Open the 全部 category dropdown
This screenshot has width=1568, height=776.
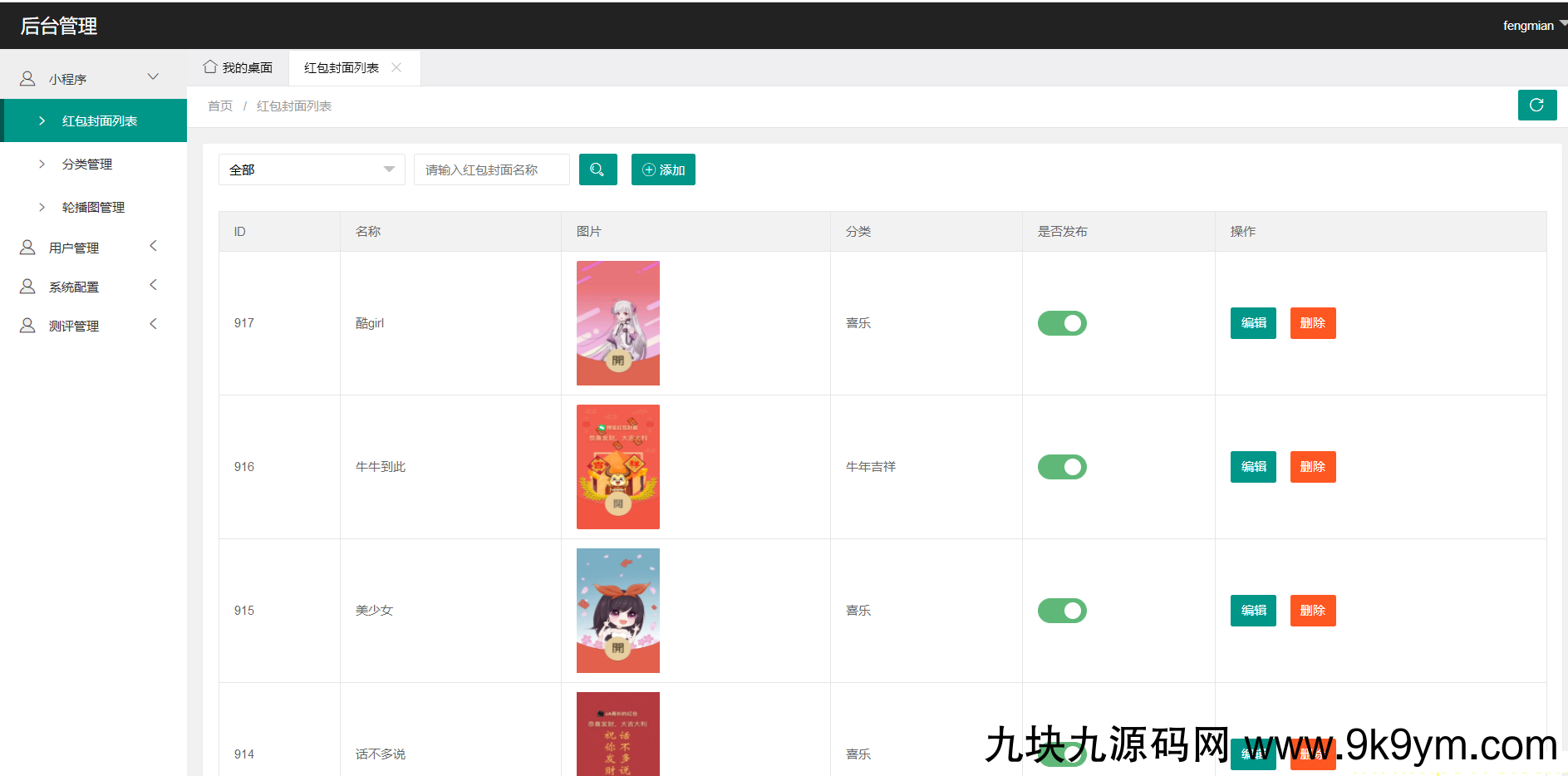pyautogui.click(x=312, y=169)
